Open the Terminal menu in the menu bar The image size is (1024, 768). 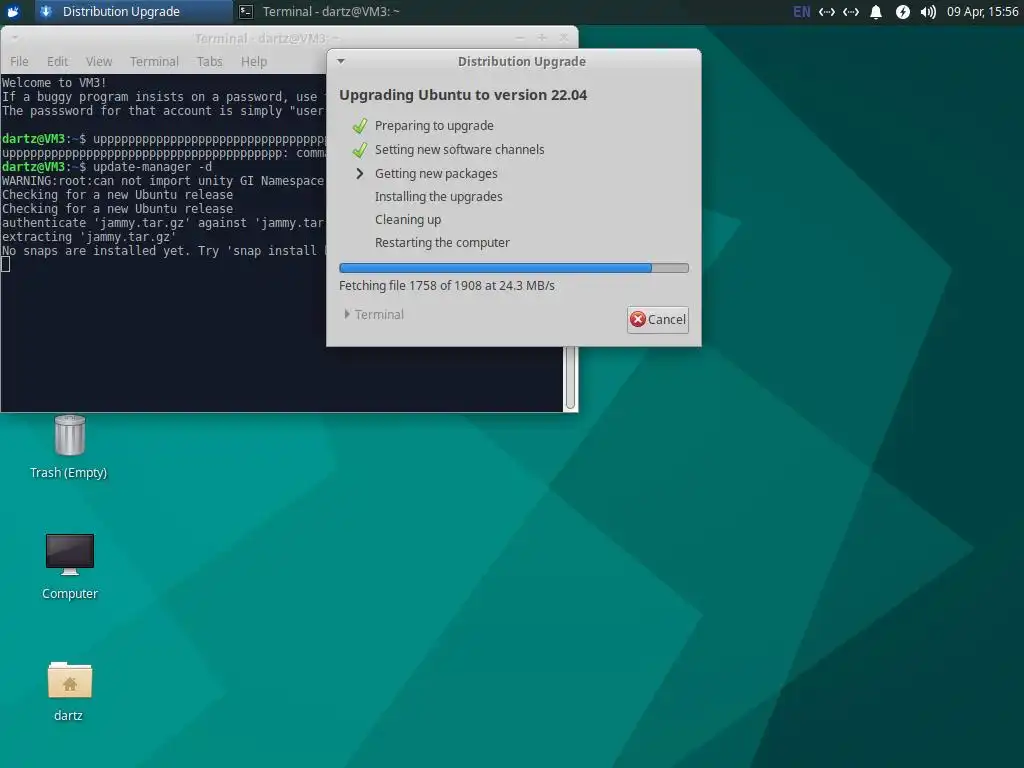pyautogui.click(x=154, y=61)
